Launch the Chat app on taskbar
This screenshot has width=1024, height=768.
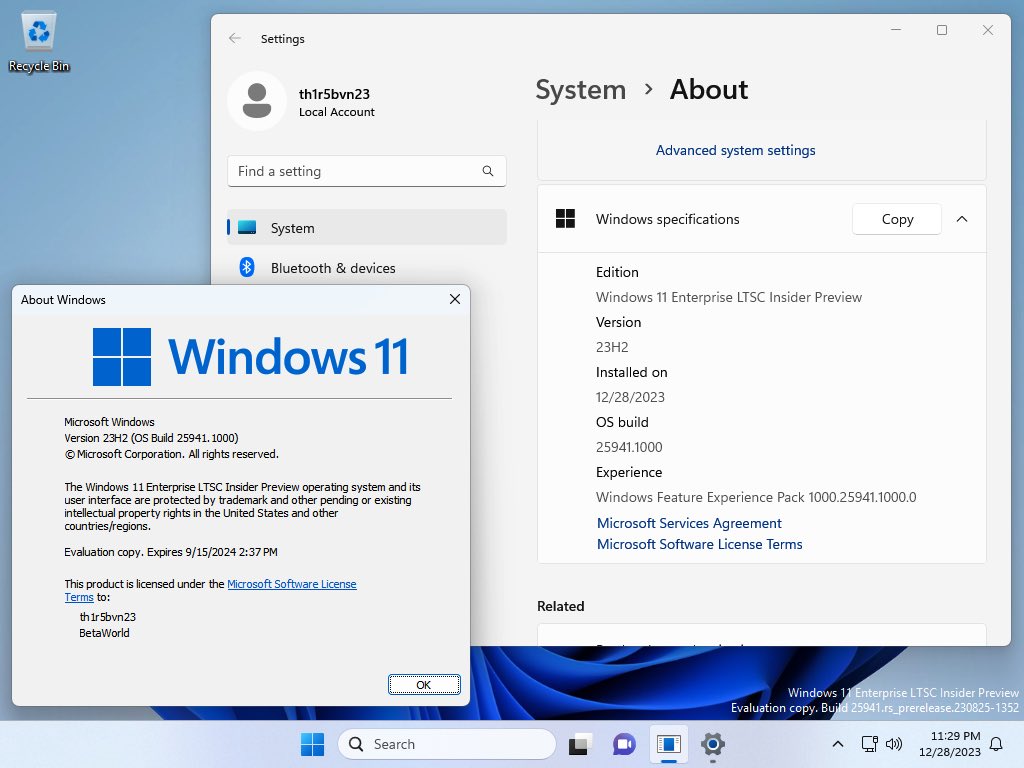[x=624, y=744]
